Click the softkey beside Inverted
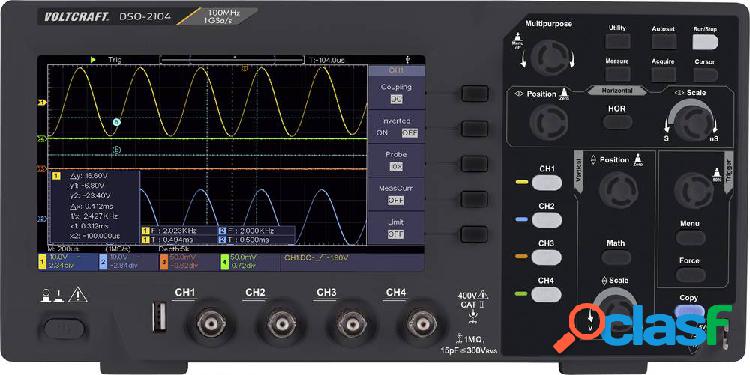The height and width of the screenshot is (375, 750). click(475, 129)
